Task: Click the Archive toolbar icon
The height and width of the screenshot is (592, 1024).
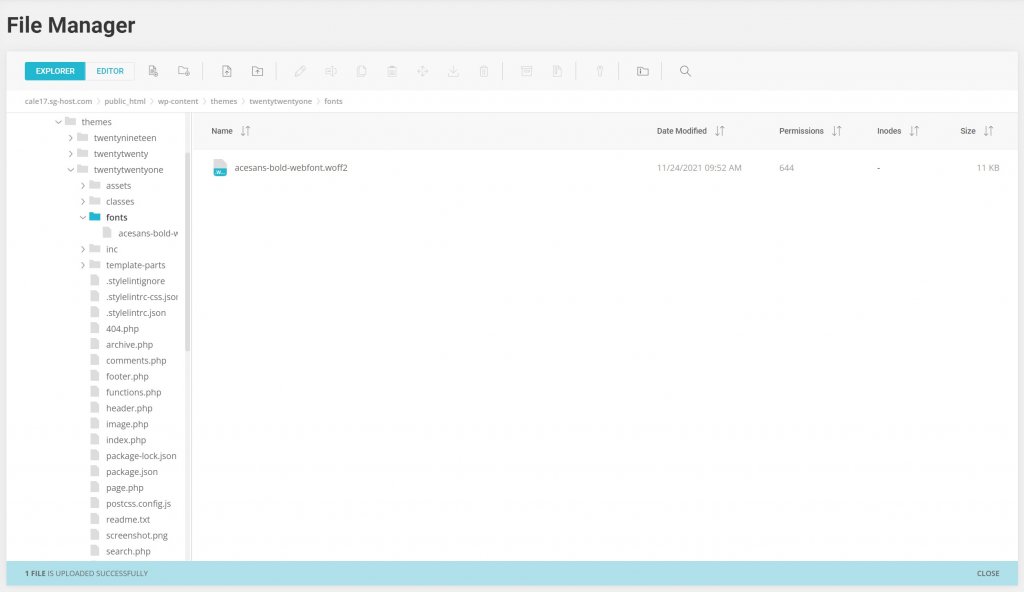Action: [526, 71]
